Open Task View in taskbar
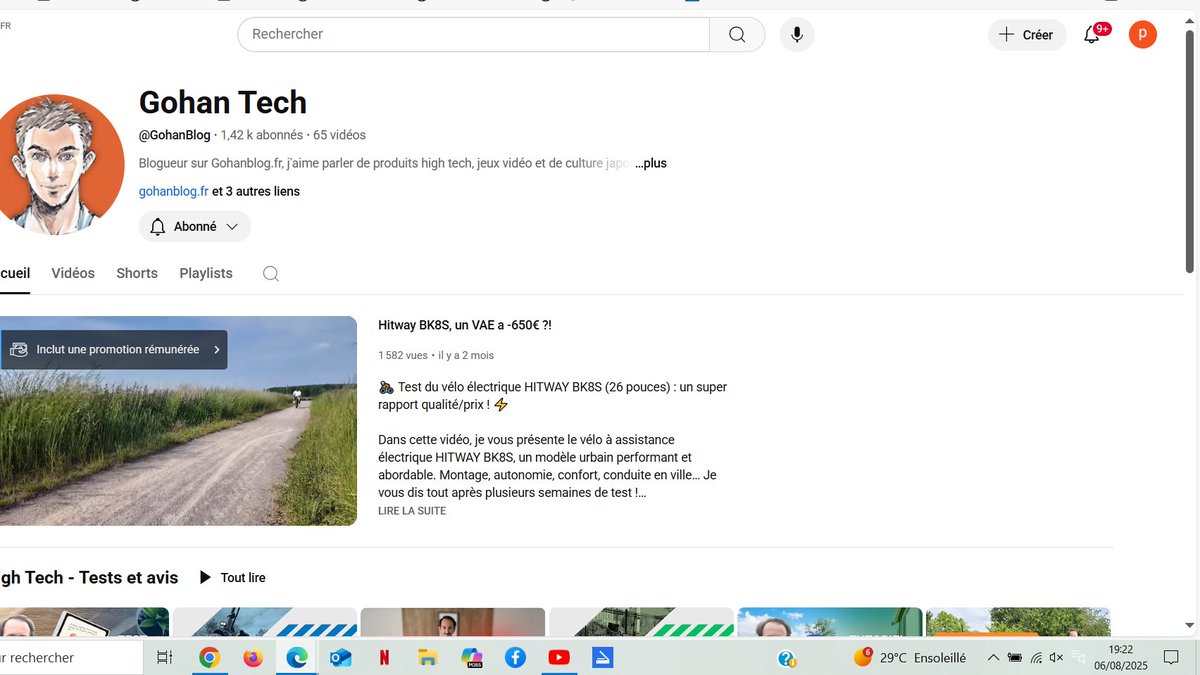This screenshot has width=1200, height=675. [165, 657]
